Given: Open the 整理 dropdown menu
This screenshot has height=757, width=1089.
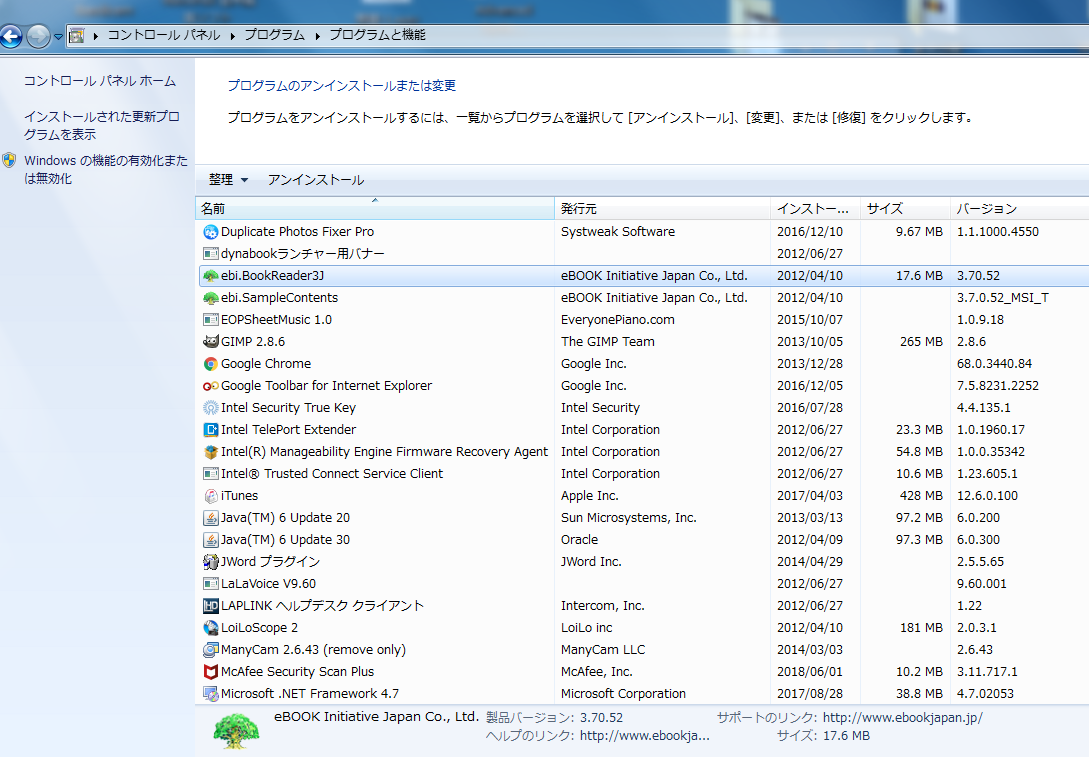Looking at the screenshot, I should coord(228,180).
